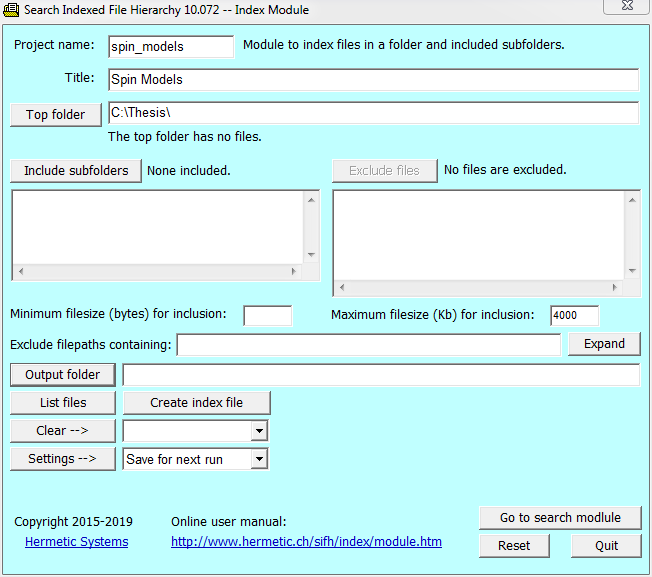Click left arrow of excluded files horizontal scrollbar
The width and height of the screenshot is (652, 577).
pyautogui.click(x=342, y=288)
